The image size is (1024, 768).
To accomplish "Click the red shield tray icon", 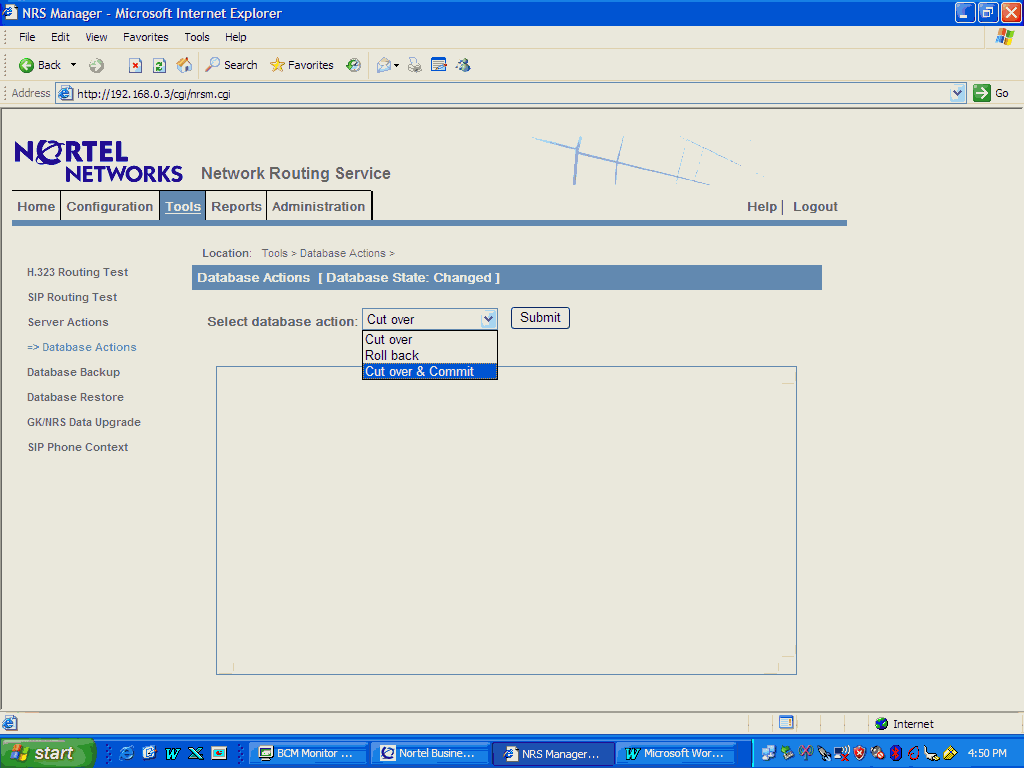I will (x=859, y=753).
